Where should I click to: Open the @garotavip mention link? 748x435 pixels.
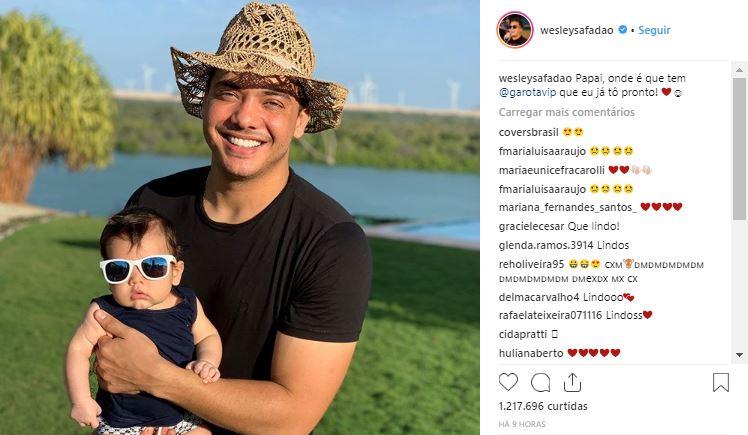click(x=528, y=92)
